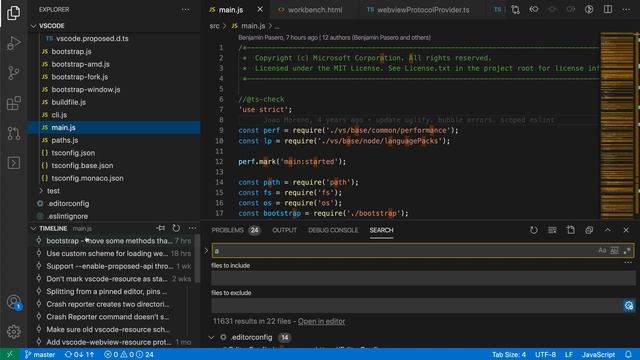Open tsconfig.monaco.json in the explorer
Viewport: 640px width, 360px height.
[114, 178]
